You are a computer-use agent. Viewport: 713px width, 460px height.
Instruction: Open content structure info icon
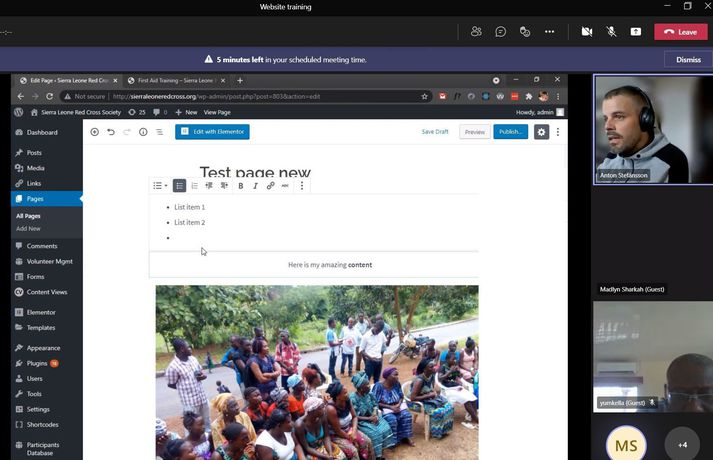pyautogui.click(x=143, y=132)
